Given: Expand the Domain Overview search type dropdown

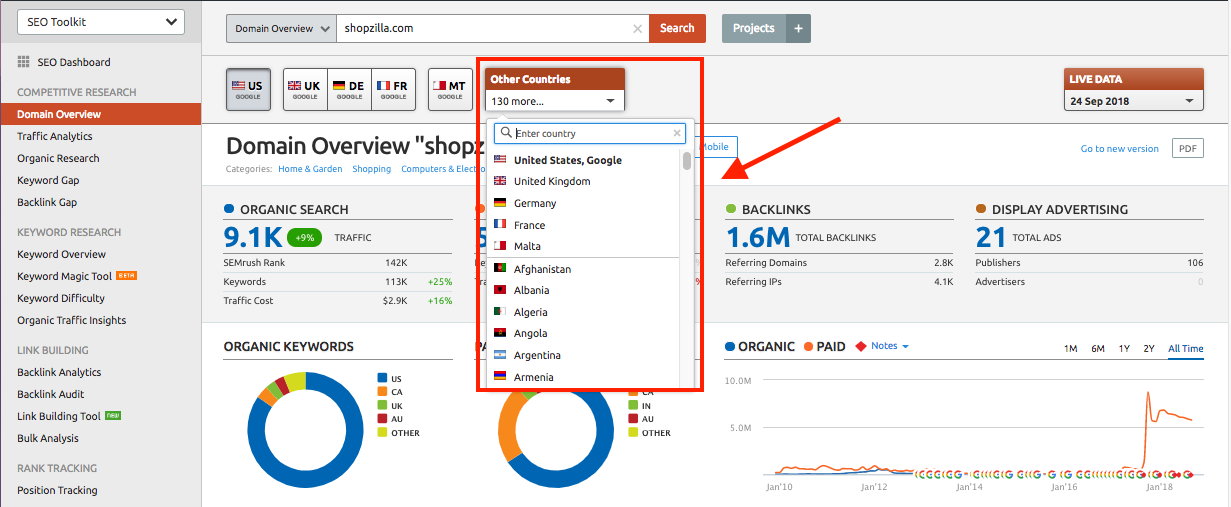Looking at the screenshot, I should click(281, 29).
